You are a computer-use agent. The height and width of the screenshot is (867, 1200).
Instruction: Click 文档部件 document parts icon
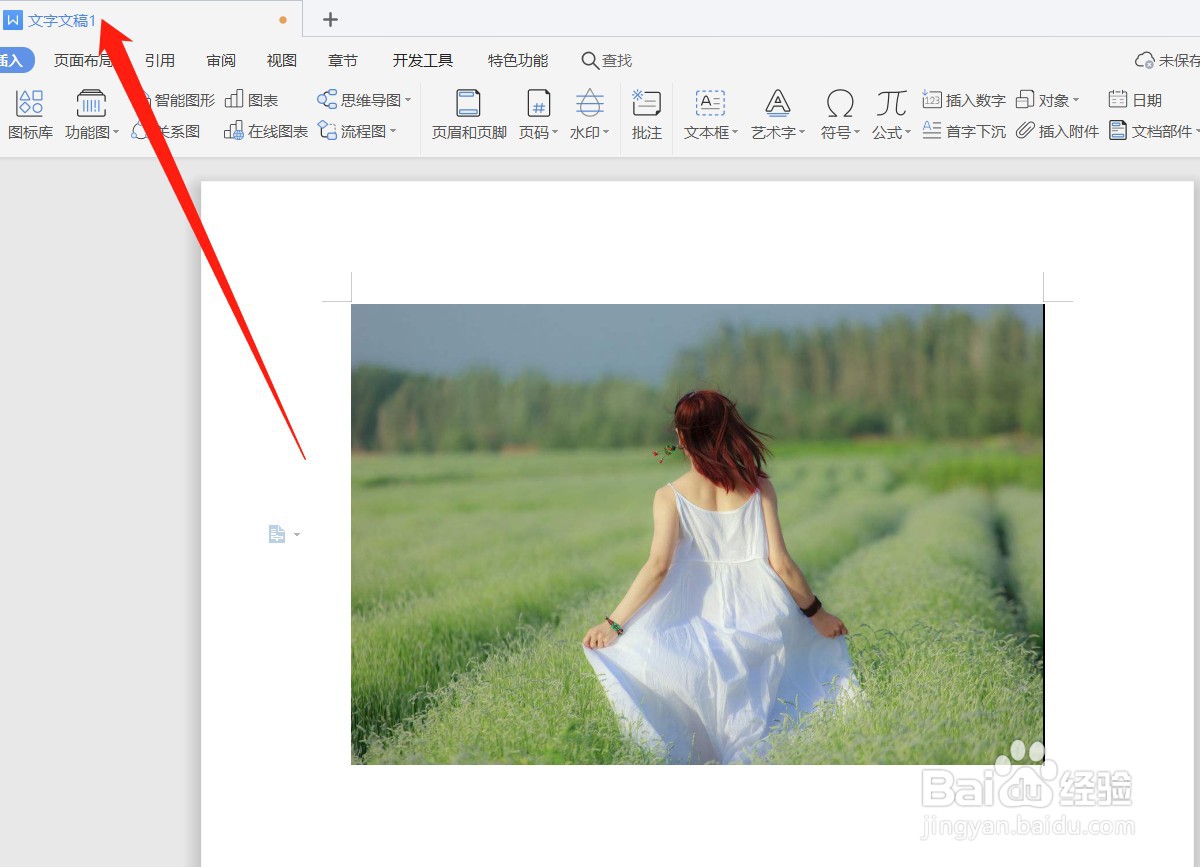click(x=1118, y=131)
